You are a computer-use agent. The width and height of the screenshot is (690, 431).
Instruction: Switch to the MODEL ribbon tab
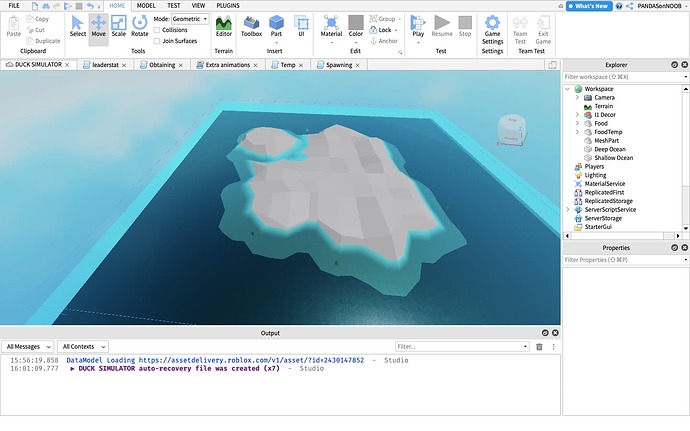[146, 6]
